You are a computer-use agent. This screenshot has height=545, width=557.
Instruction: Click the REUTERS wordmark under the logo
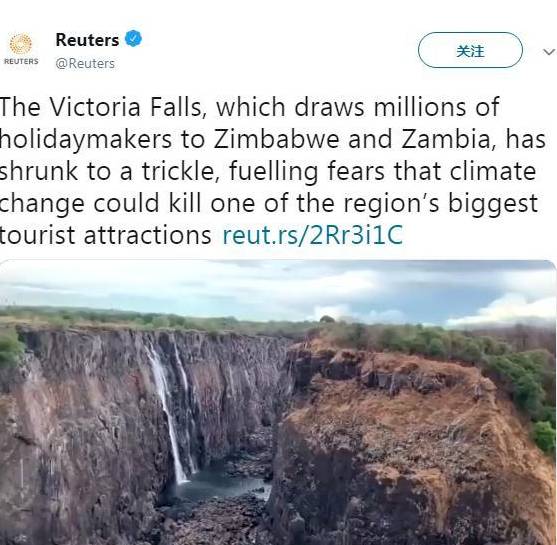[x=21, y=61]
